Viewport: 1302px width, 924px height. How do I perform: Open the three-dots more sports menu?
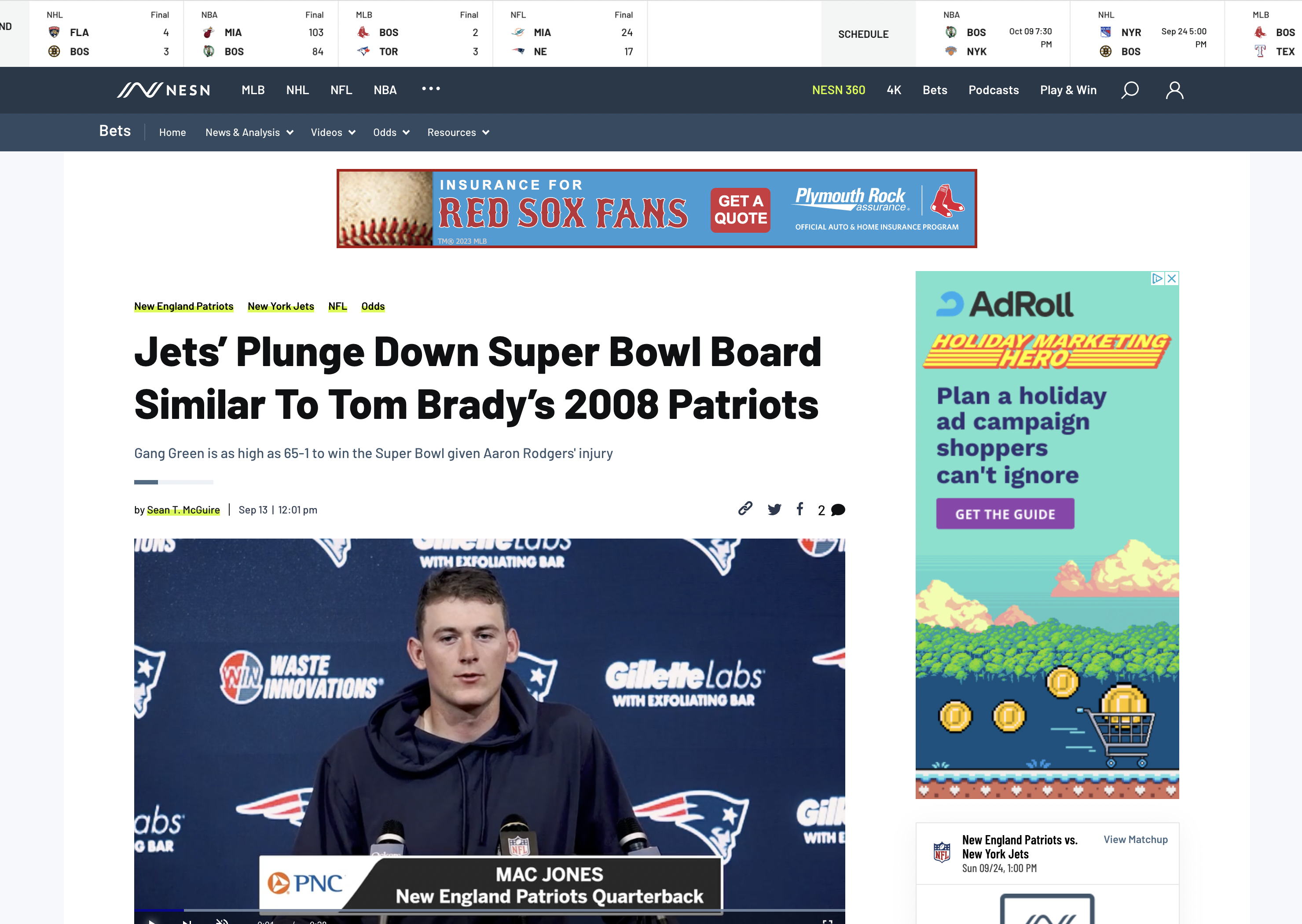tap(431, 89)
